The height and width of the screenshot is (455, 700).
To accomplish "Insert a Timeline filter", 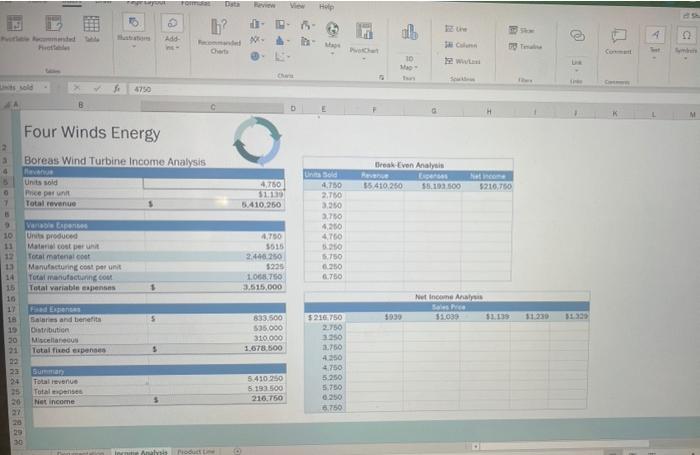I will click(x=525, y=46).
